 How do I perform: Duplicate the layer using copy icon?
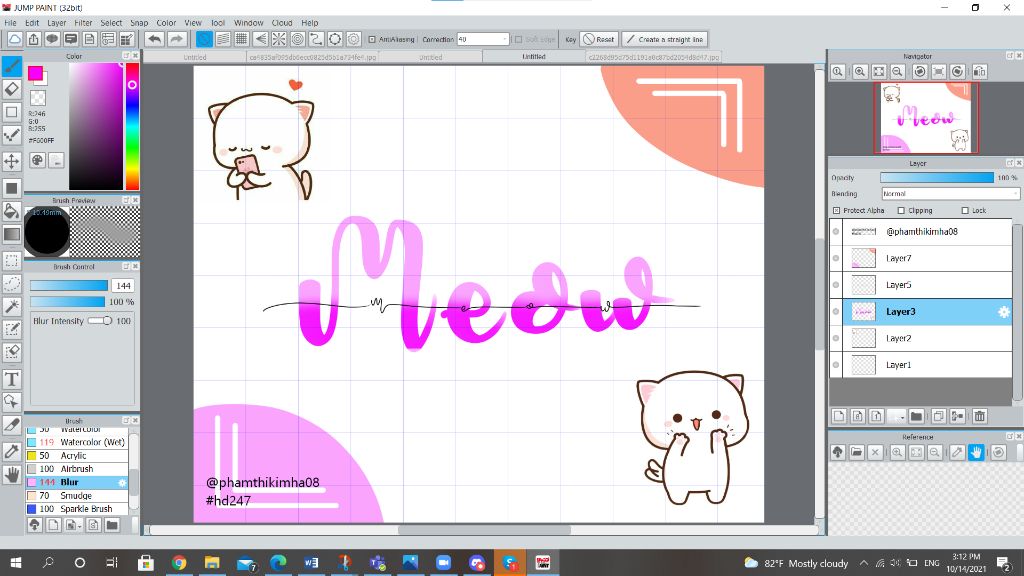(938, 416)
